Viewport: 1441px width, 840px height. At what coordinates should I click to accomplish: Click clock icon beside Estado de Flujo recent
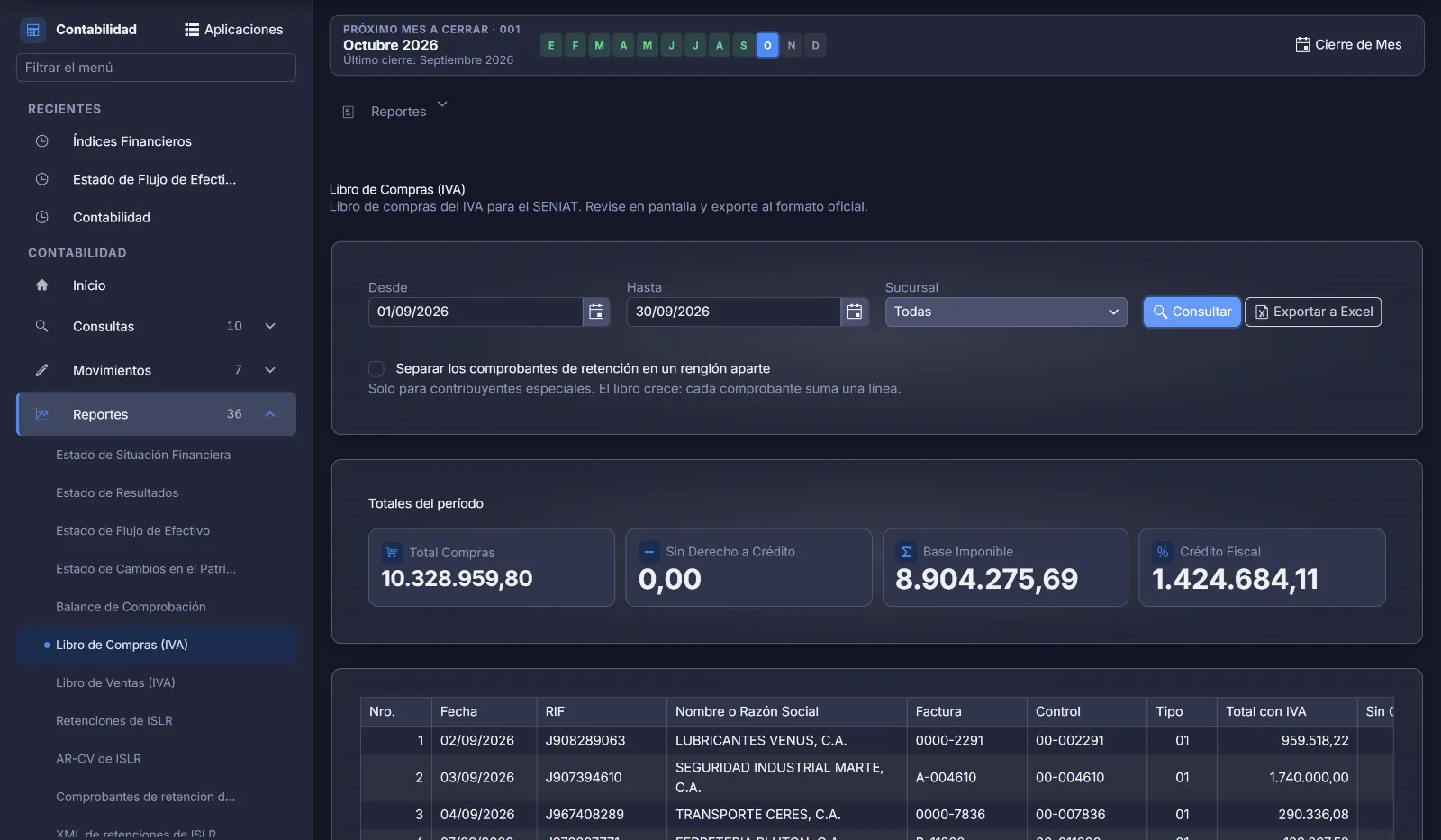coord(41,179)
